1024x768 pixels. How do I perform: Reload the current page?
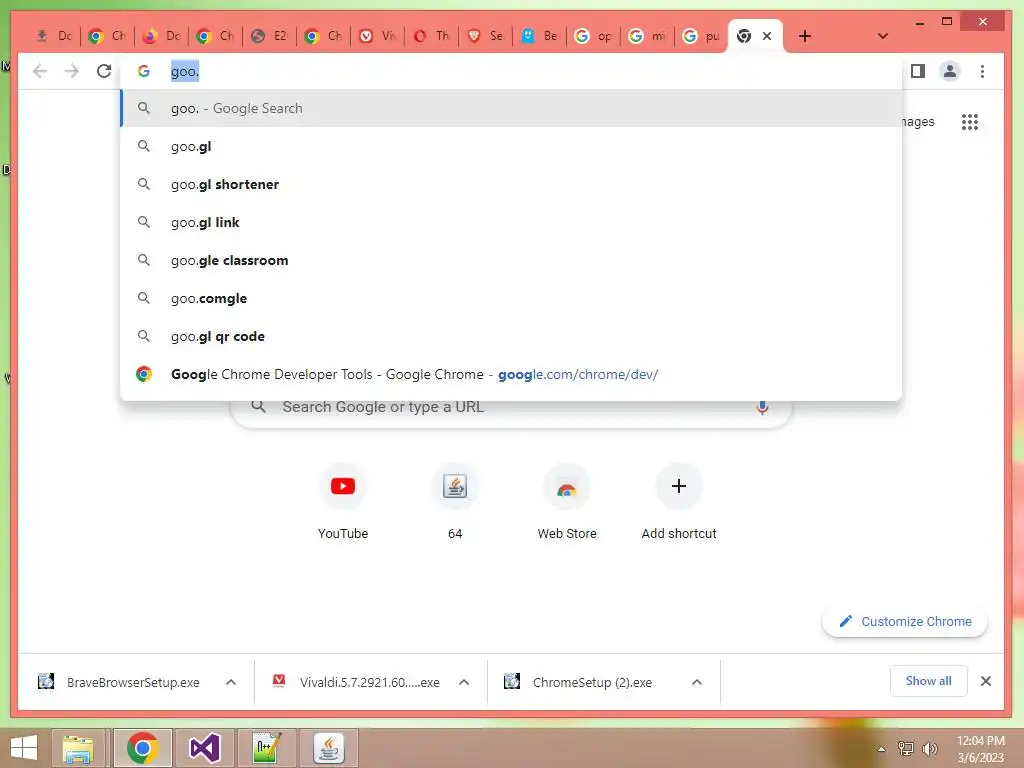tap(104, 71)
